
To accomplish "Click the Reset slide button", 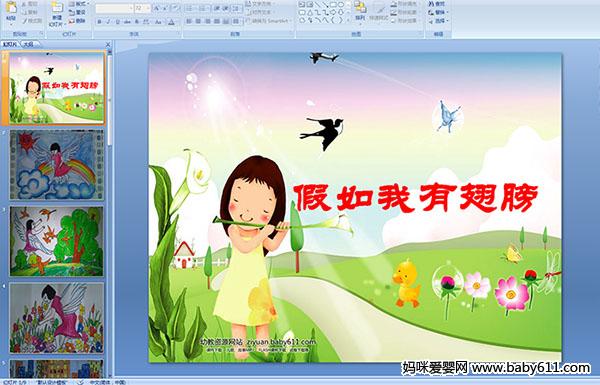I will (x=77, y=12).
